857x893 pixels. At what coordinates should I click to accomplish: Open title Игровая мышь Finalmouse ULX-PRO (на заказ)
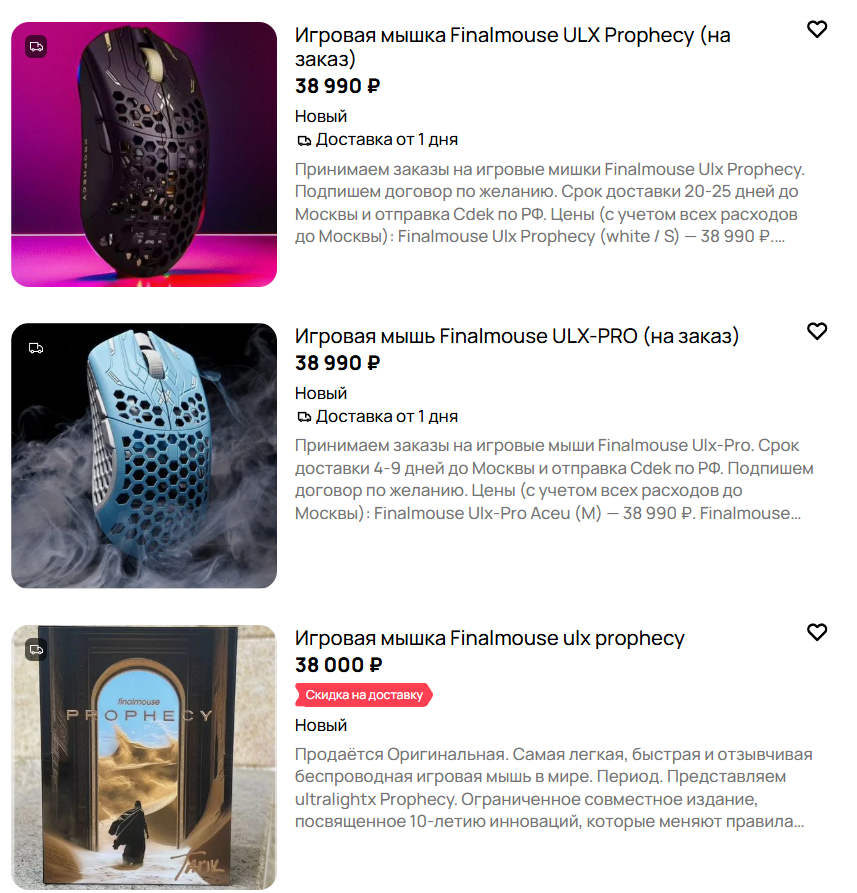tap(517, 336)
